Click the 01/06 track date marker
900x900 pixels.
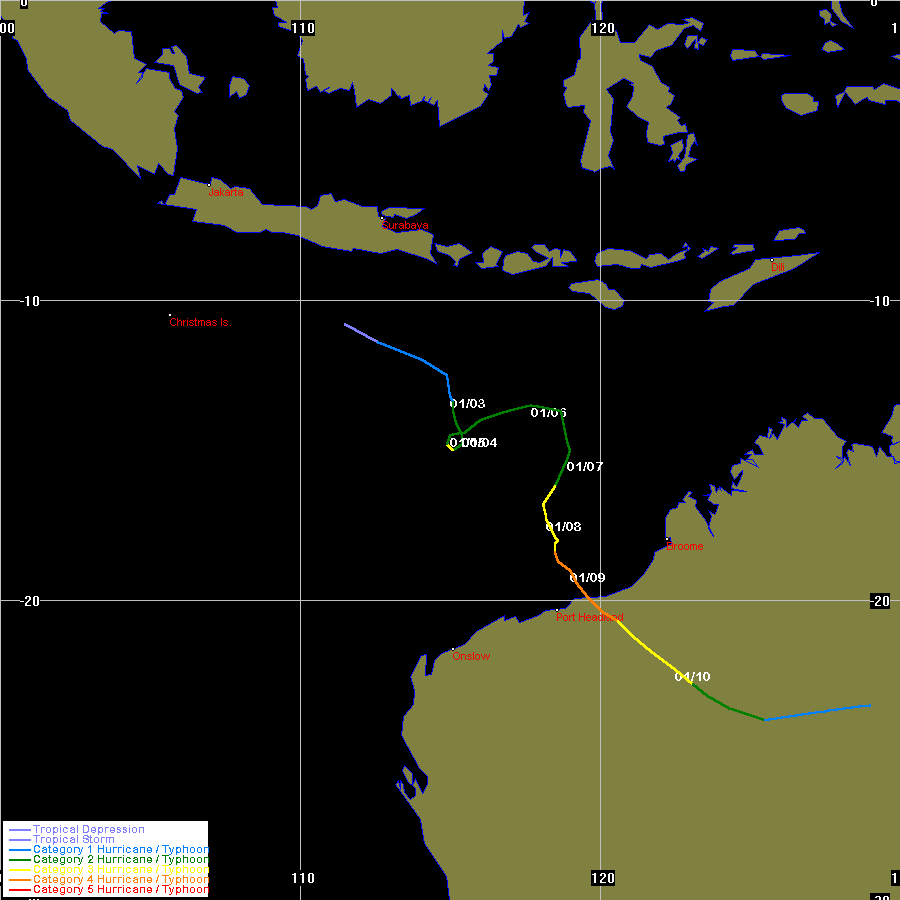point(549,413)
